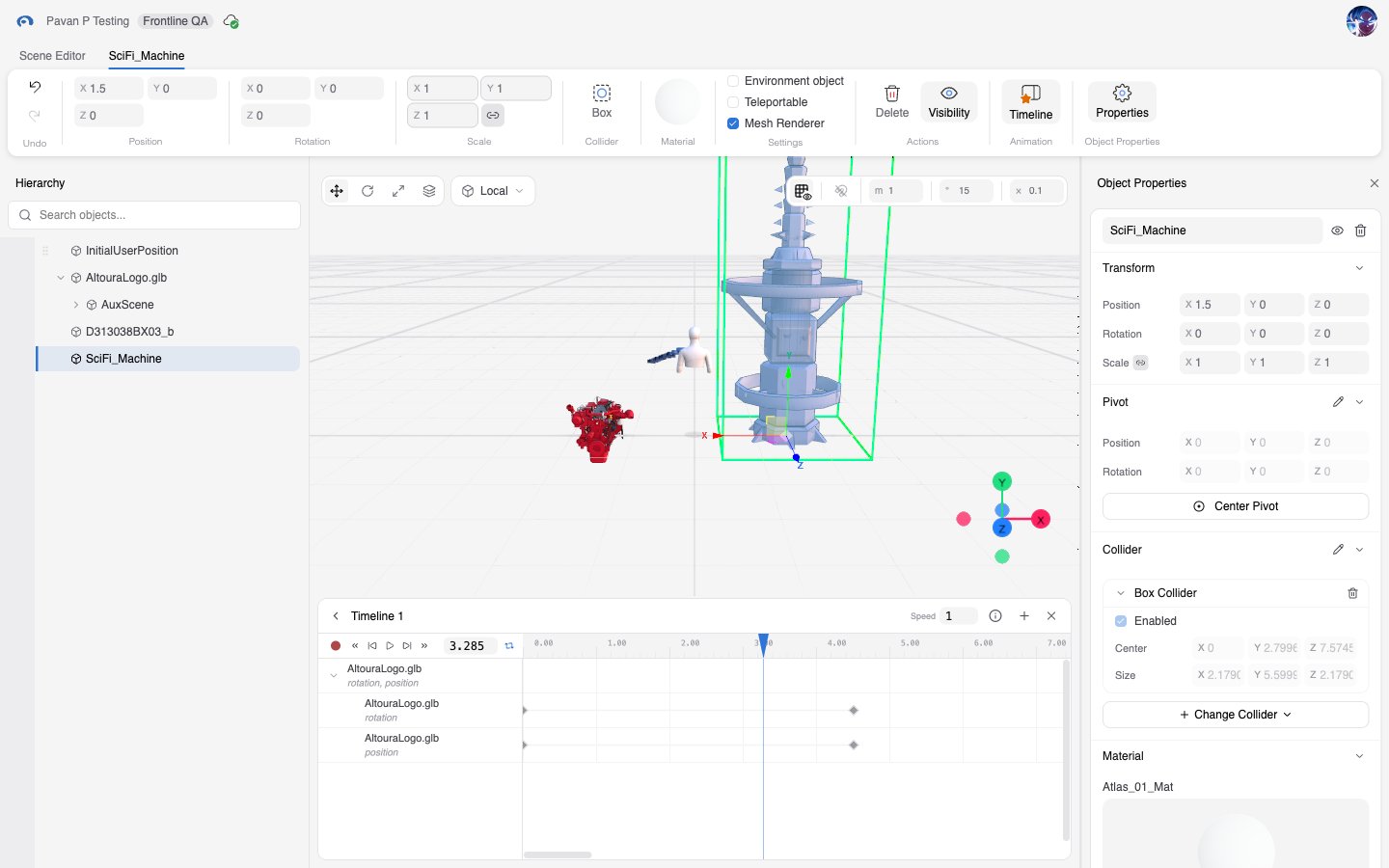Click the cloud sync status icon
This screenshot has height=868, width=1389.
pyautogui.click(x=231, y=21)
